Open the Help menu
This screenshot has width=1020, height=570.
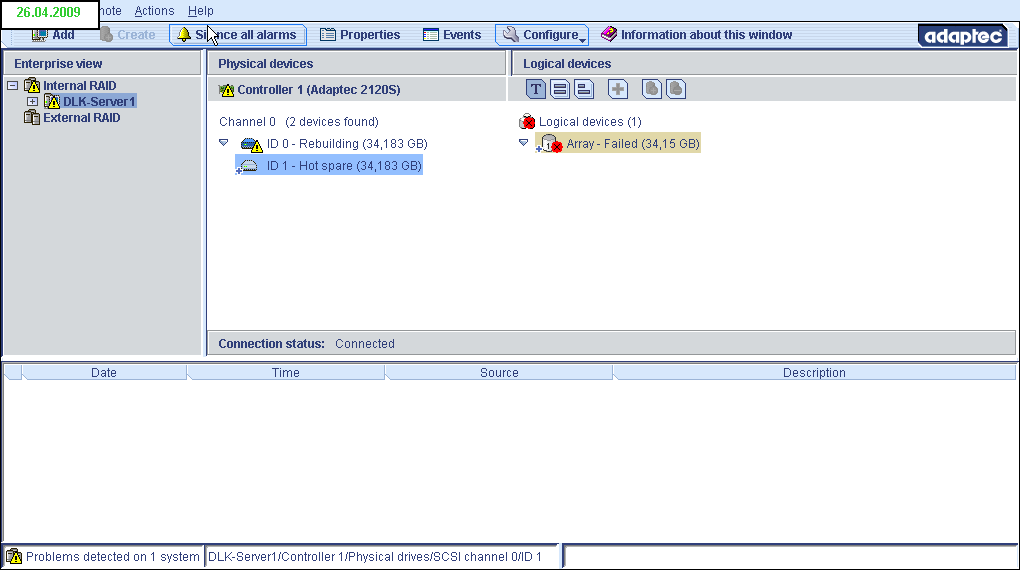pyautogui.click(x=200, y=11)
